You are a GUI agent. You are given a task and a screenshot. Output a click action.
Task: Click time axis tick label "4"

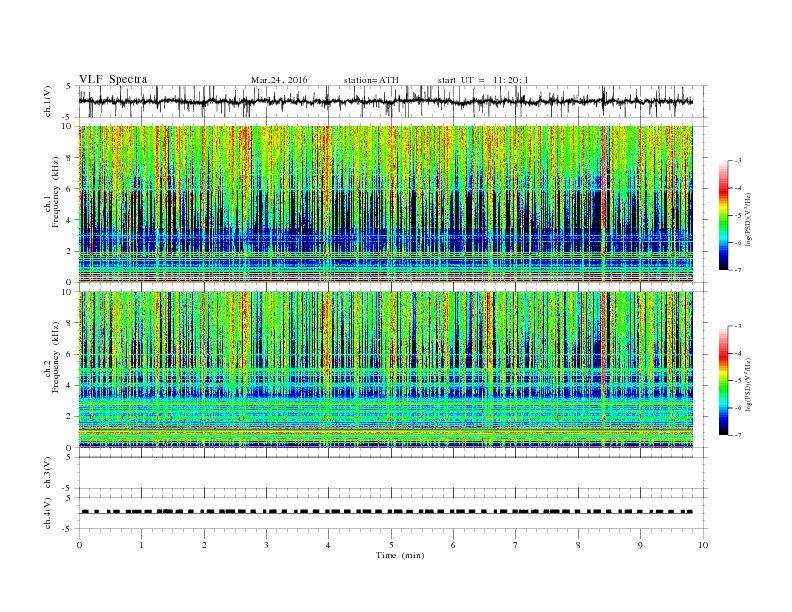pyautogui.click(x=329, y=545)
